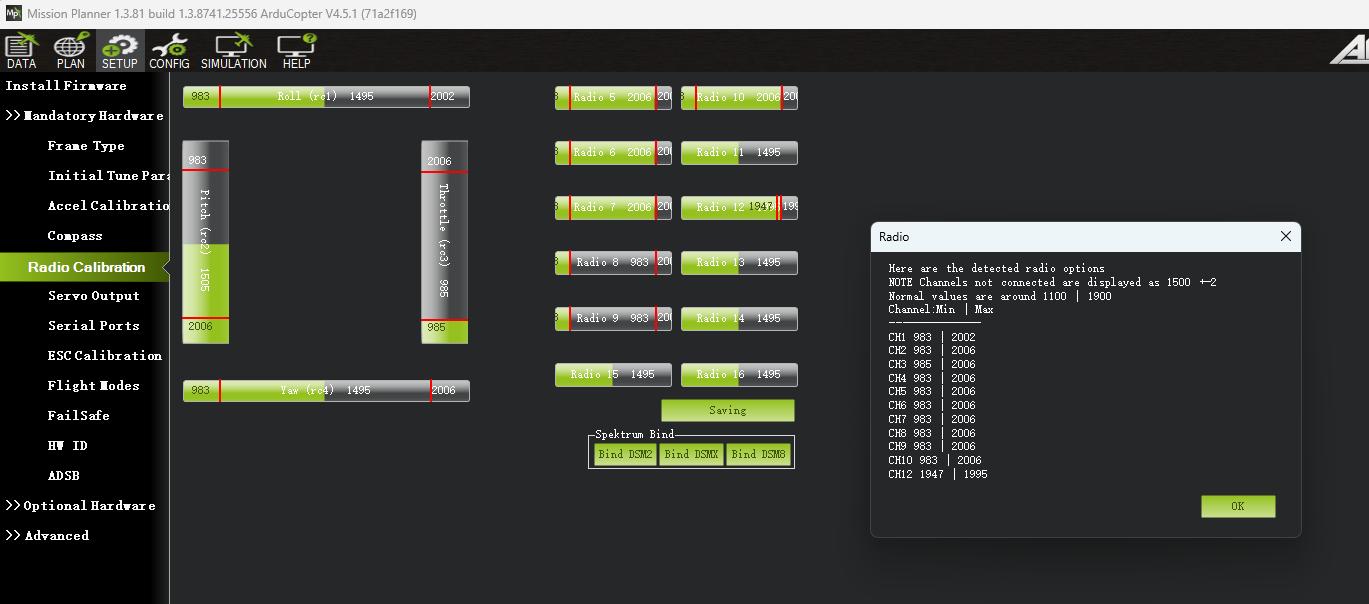Close the Radio dialog
This screenshot has height=604, width=1369.
point(1286,236)
